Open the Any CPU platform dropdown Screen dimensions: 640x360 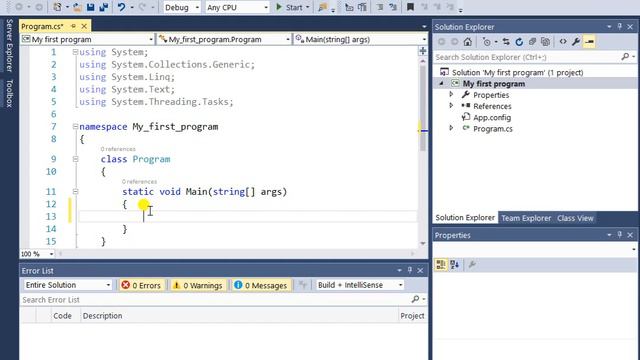click(x=237, y=7)
